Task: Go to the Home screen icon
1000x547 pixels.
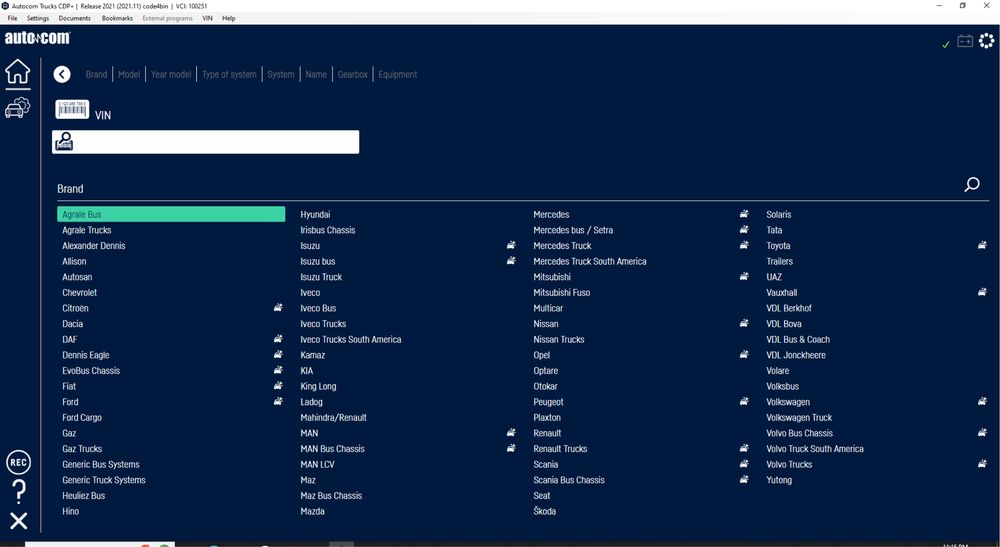Action: tap(18, 71)
